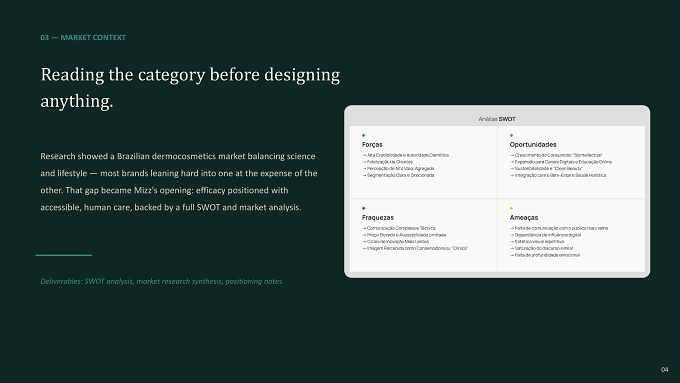Screen dimensions: 680x383
Task: Click 'Expansão para Canais Digitais' bullet
Action: [561, 162]
